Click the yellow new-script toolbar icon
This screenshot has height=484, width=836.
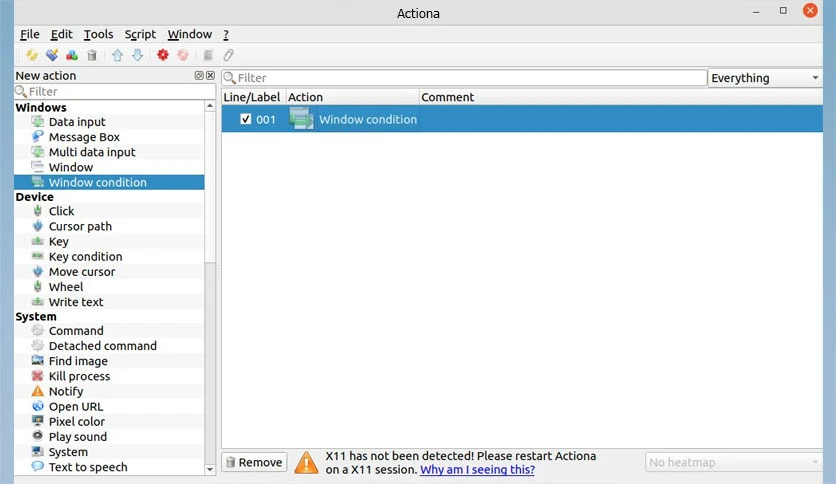[32, 55]
